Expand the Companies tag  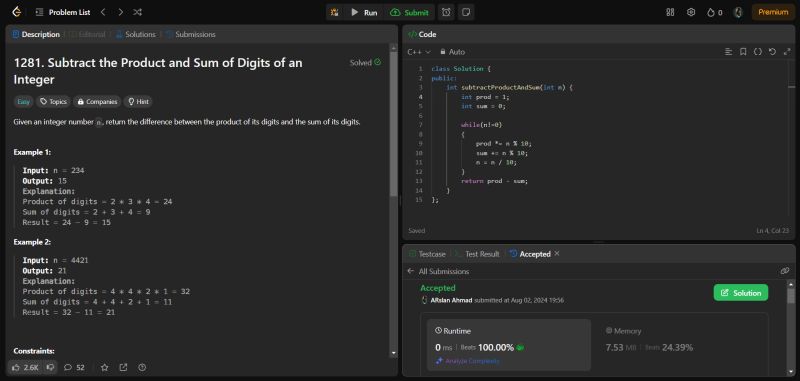(97, 101)
